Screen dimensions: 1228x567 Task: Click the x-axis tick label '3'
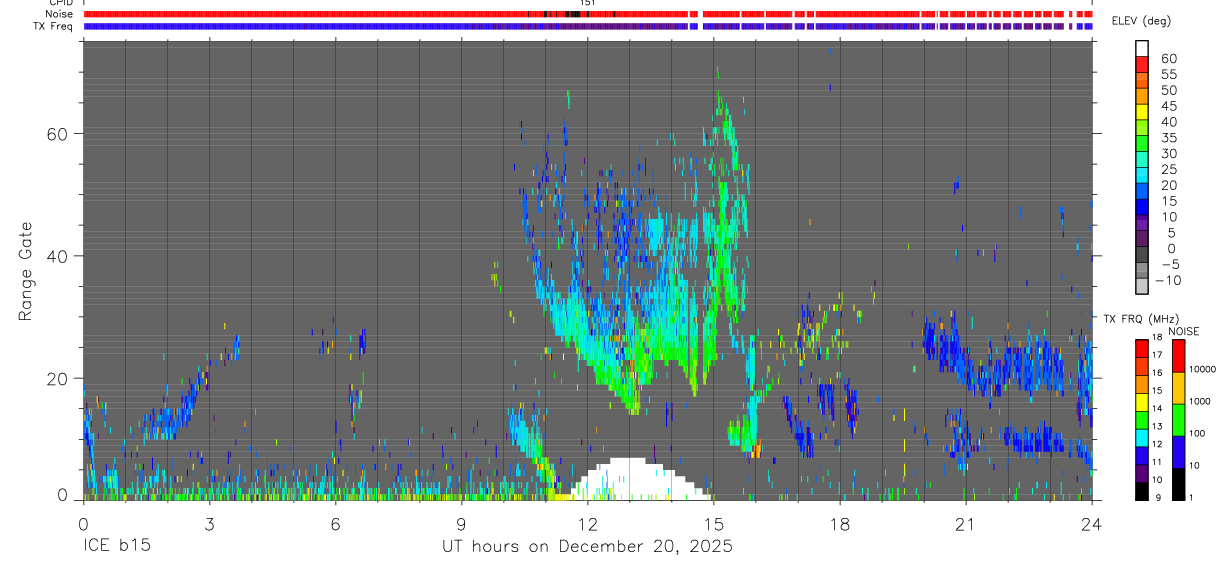[209, 524]
